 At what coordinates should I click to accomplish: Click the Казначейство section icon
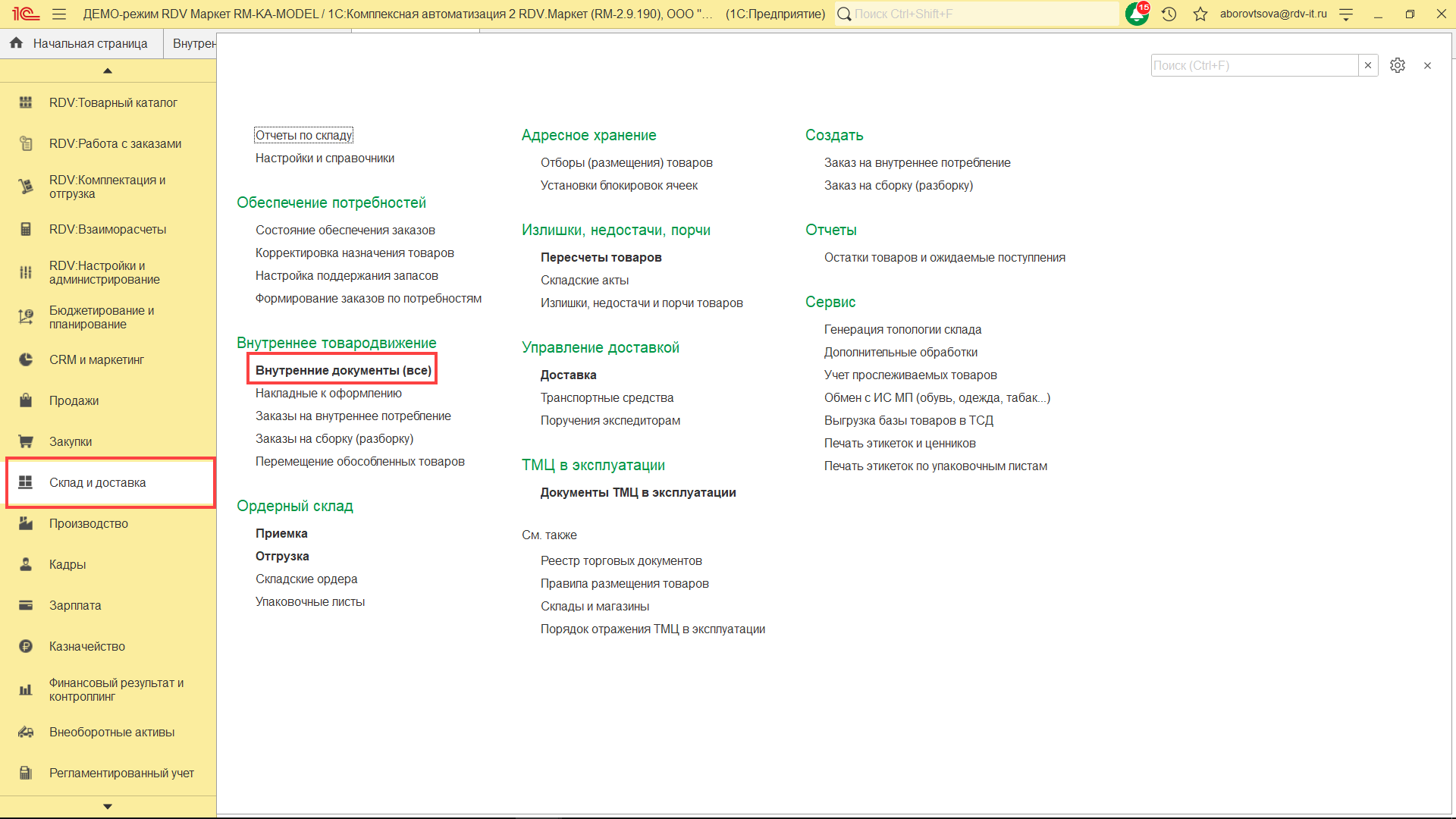(x=26, y=646)
